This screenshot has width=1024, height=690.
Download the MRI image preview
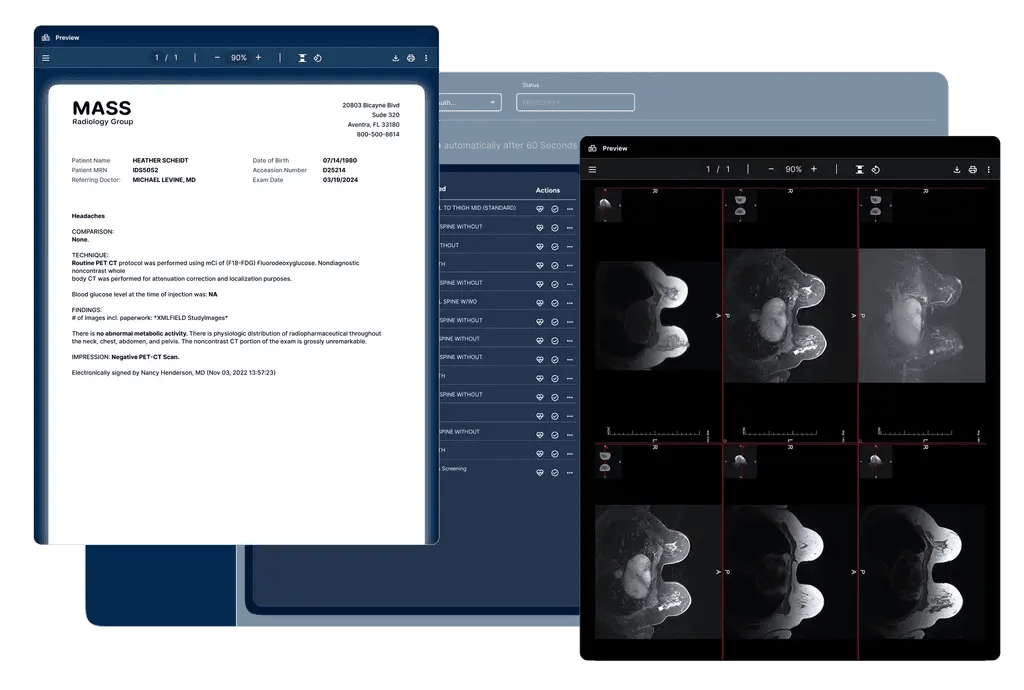(x=957, y=170)
